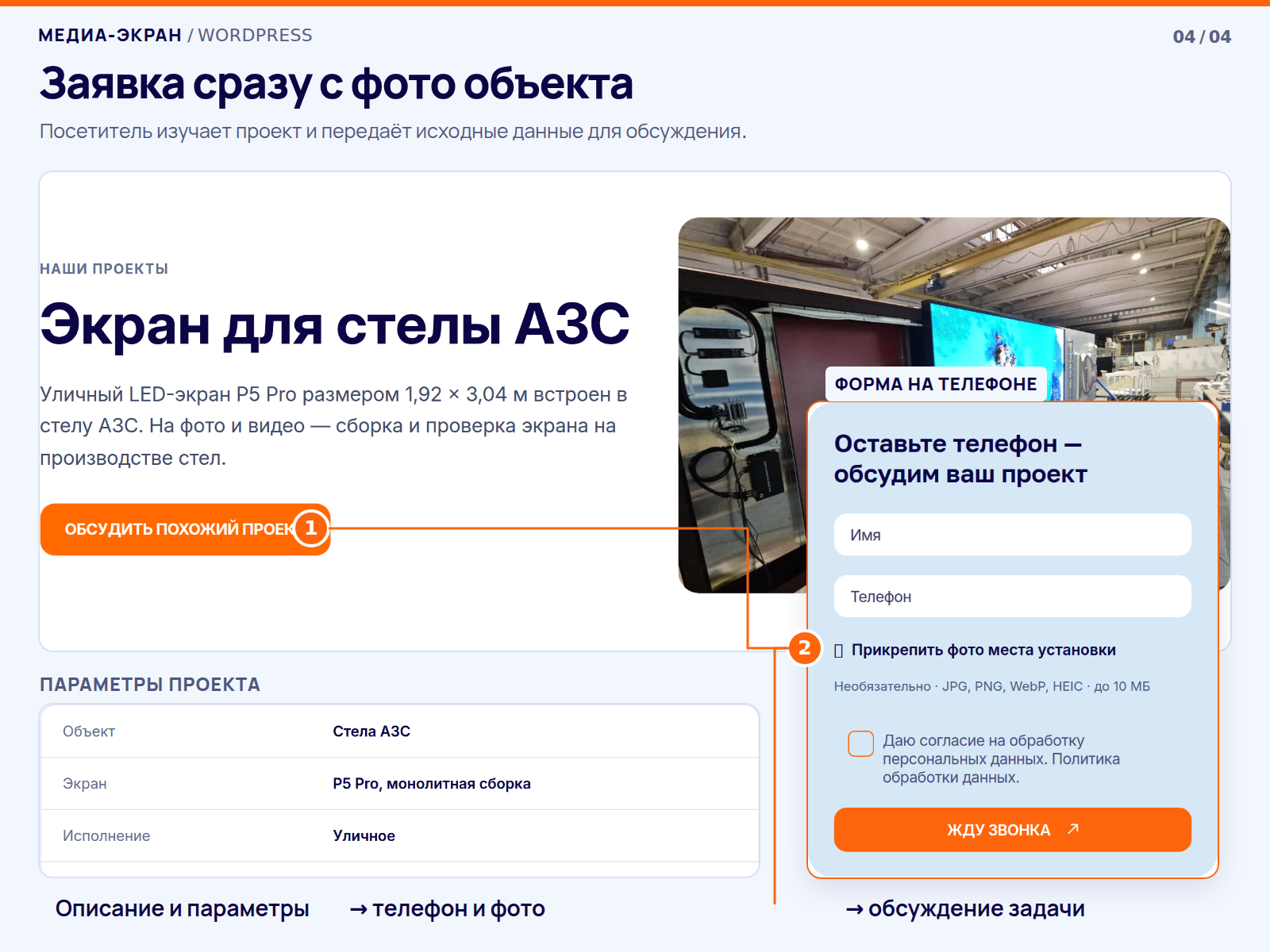
Task: Click the slide title «Заявка сразу с фото объекта»
Action: [x=337, y=84]
